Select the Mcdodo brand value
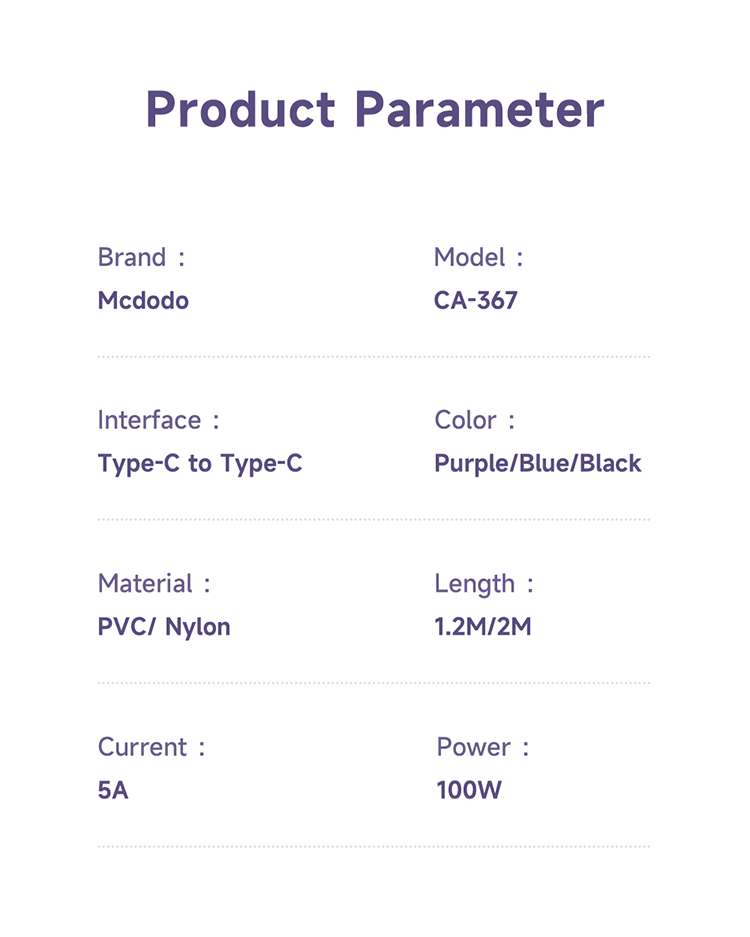 [143, 301]
